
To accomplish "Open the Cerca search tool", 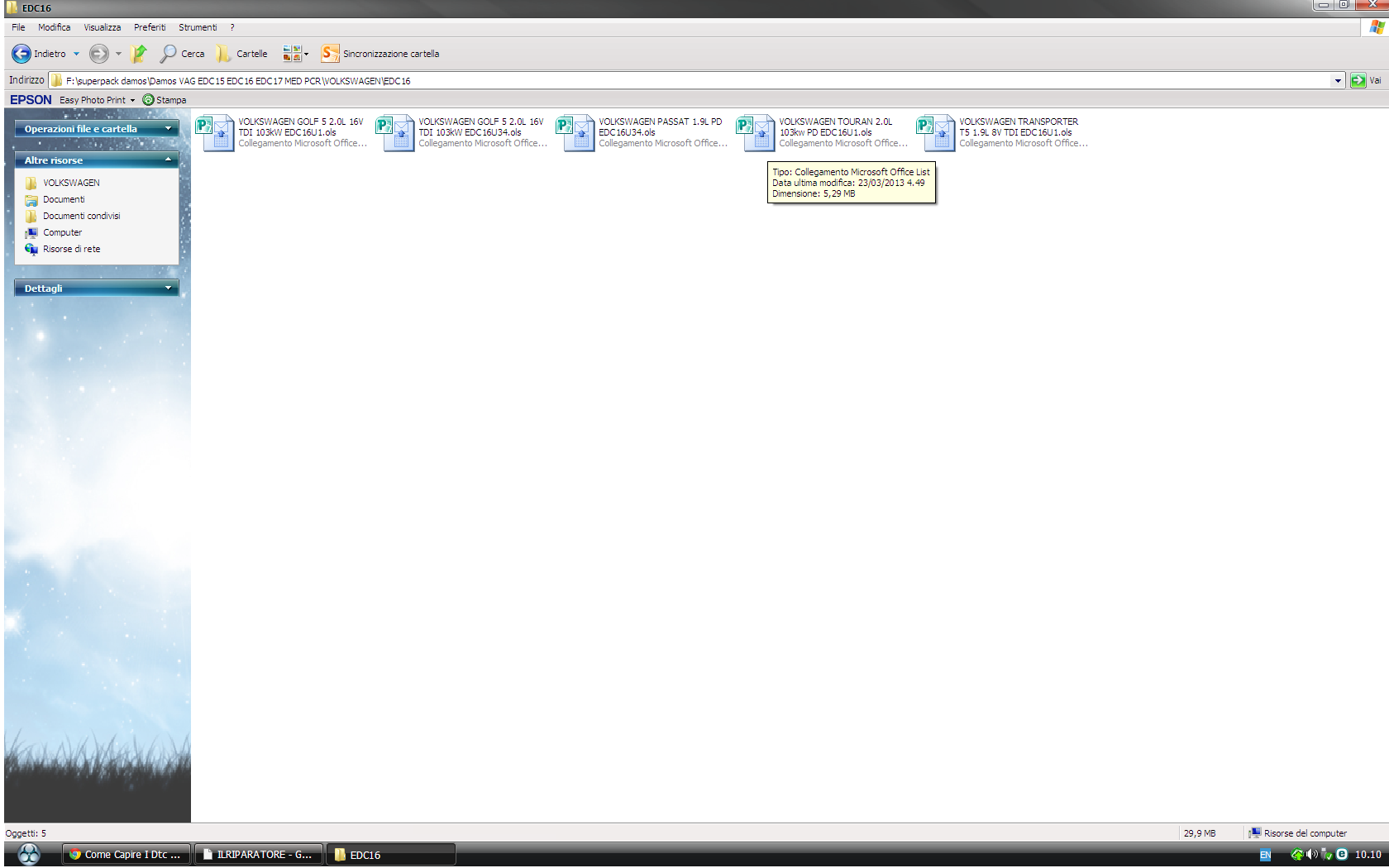I will 183,54.
